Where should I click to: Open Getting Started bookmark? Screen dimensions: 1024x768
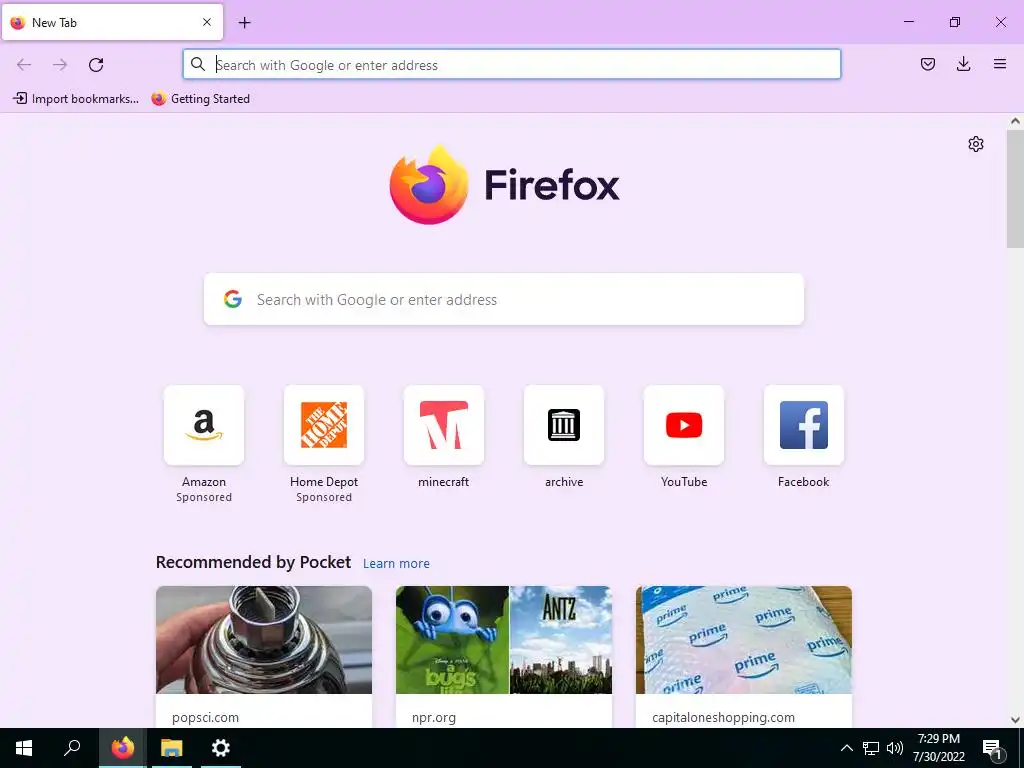pos(200,99)
